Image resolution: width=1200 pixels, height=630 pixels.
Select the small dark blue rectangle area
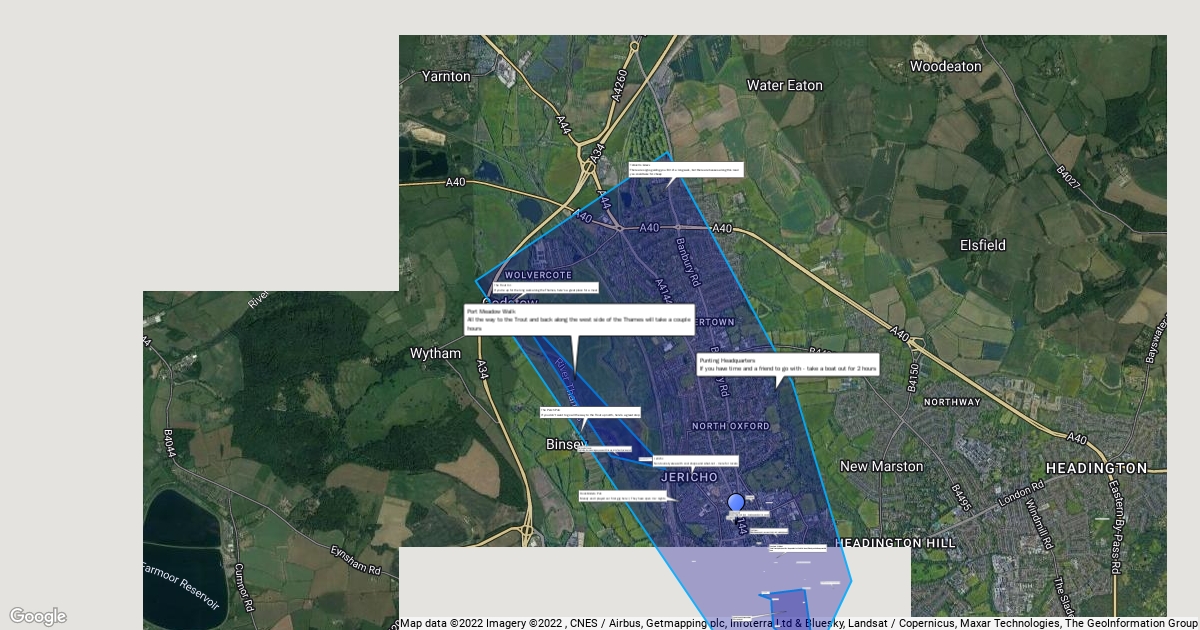790,608
